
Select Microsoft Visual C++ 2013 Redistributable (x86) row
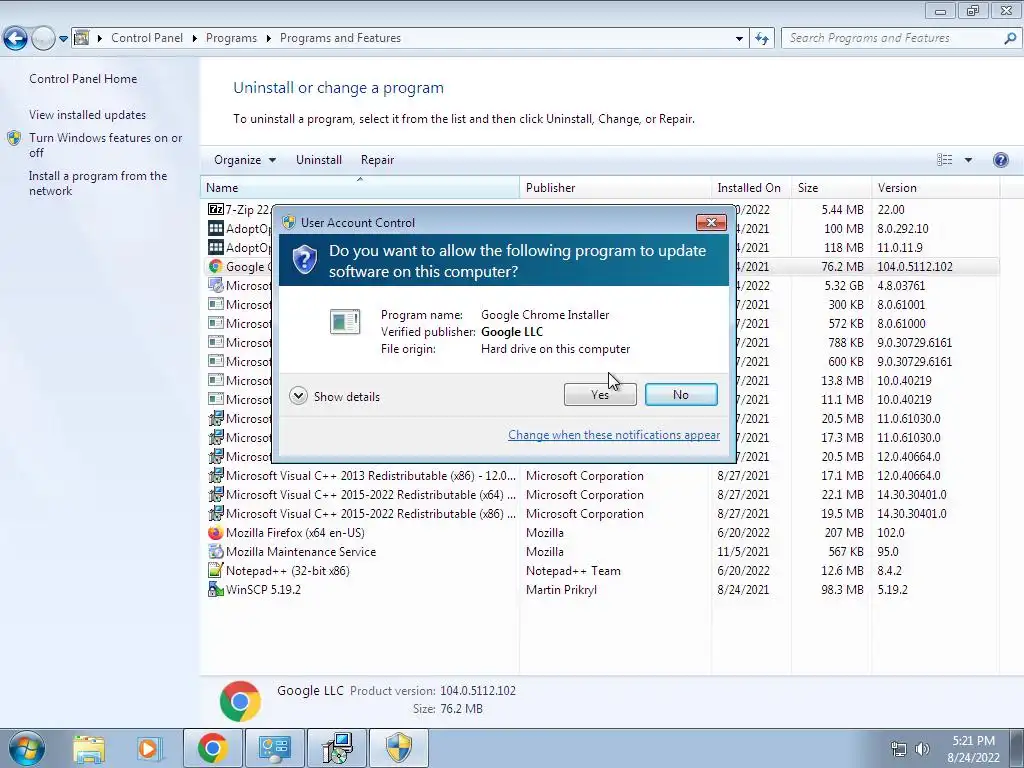pos(600,475)
